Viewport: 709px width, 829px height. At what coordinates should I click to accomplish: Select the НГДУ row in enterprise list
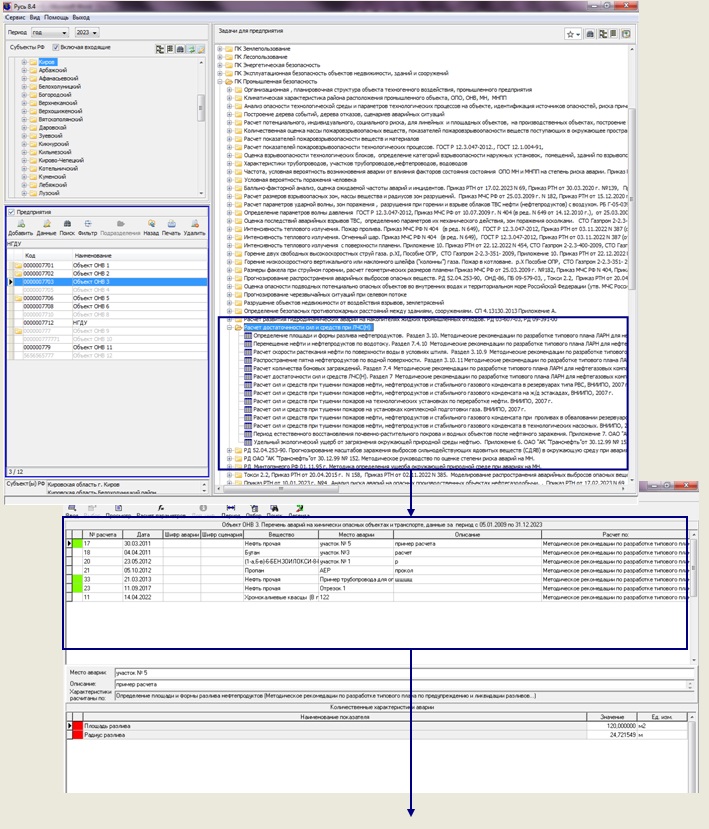[100, 322]
